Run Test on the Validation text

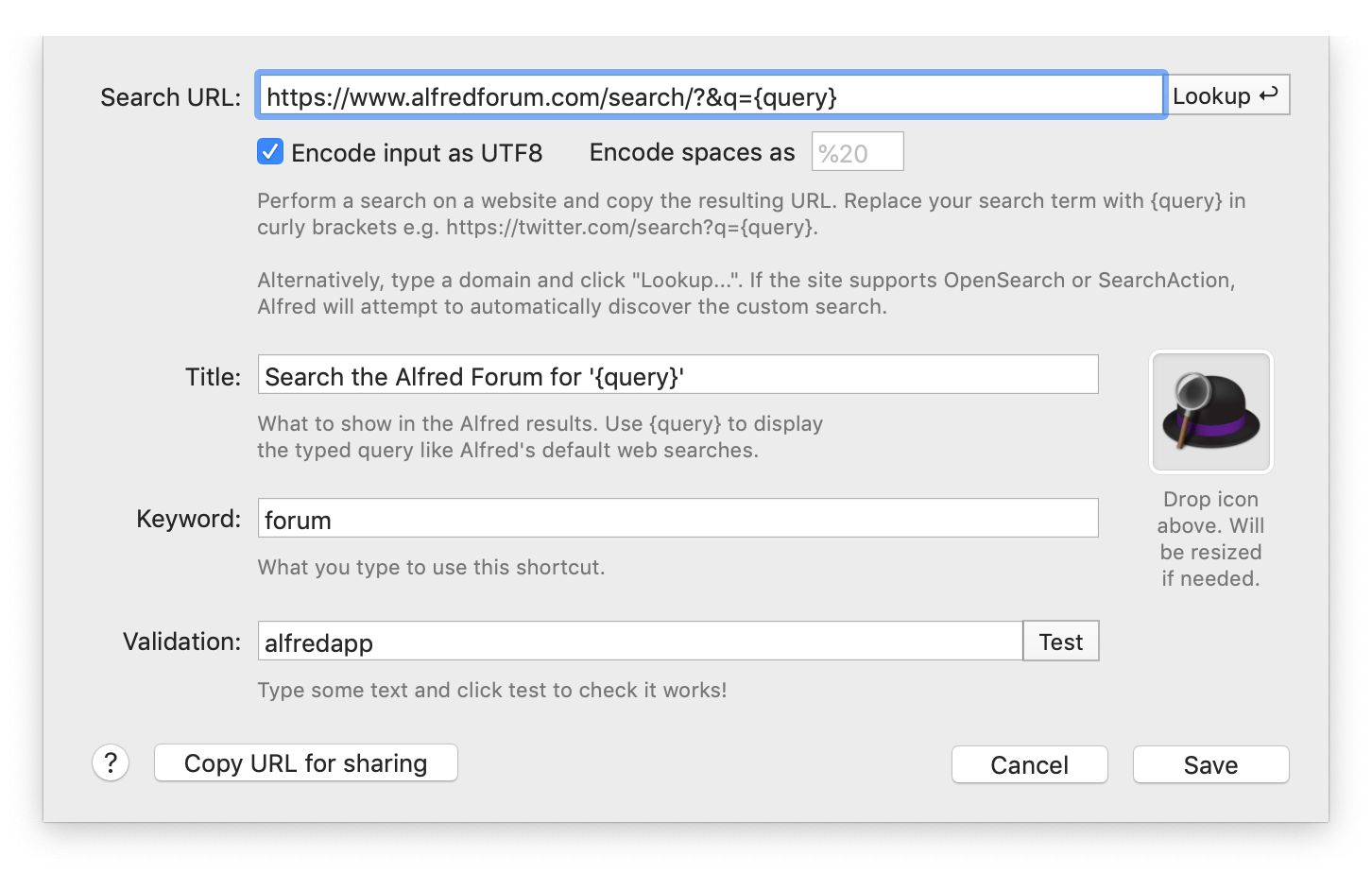pyautogui.click(x=1060, y=641)
